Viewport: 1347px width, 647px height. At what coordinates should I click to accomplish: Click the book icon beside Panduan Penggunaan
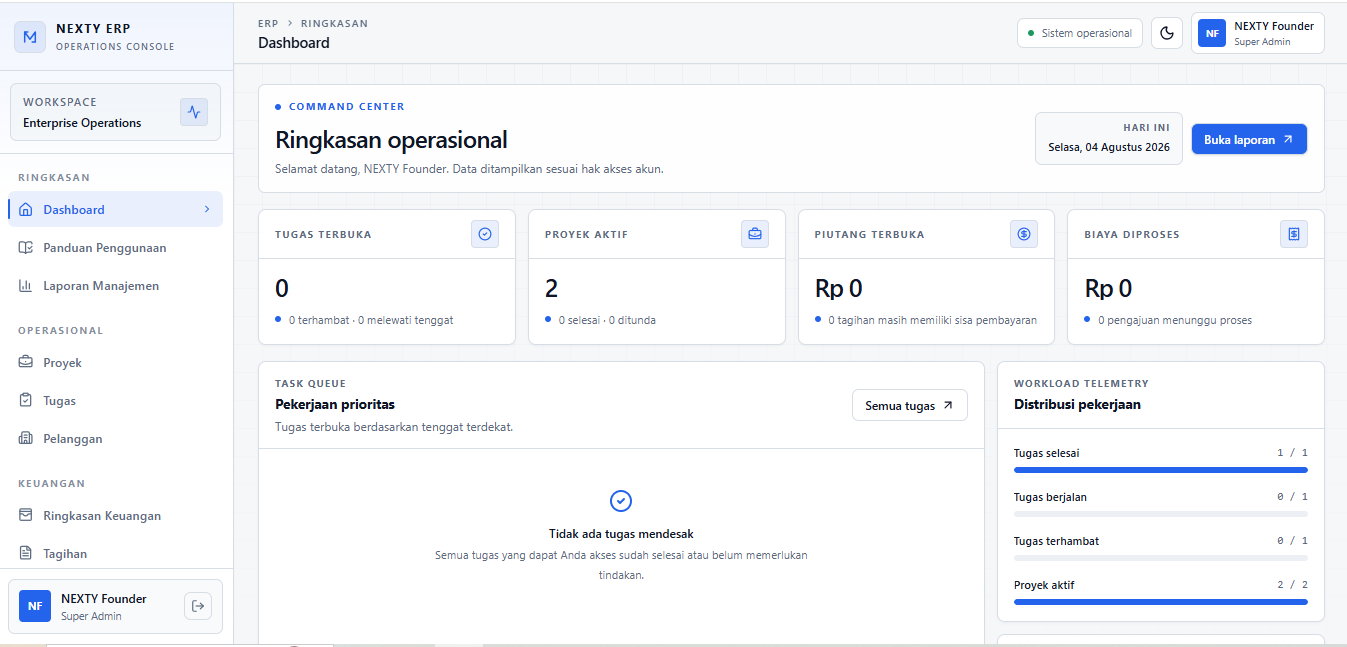(26, 248)
